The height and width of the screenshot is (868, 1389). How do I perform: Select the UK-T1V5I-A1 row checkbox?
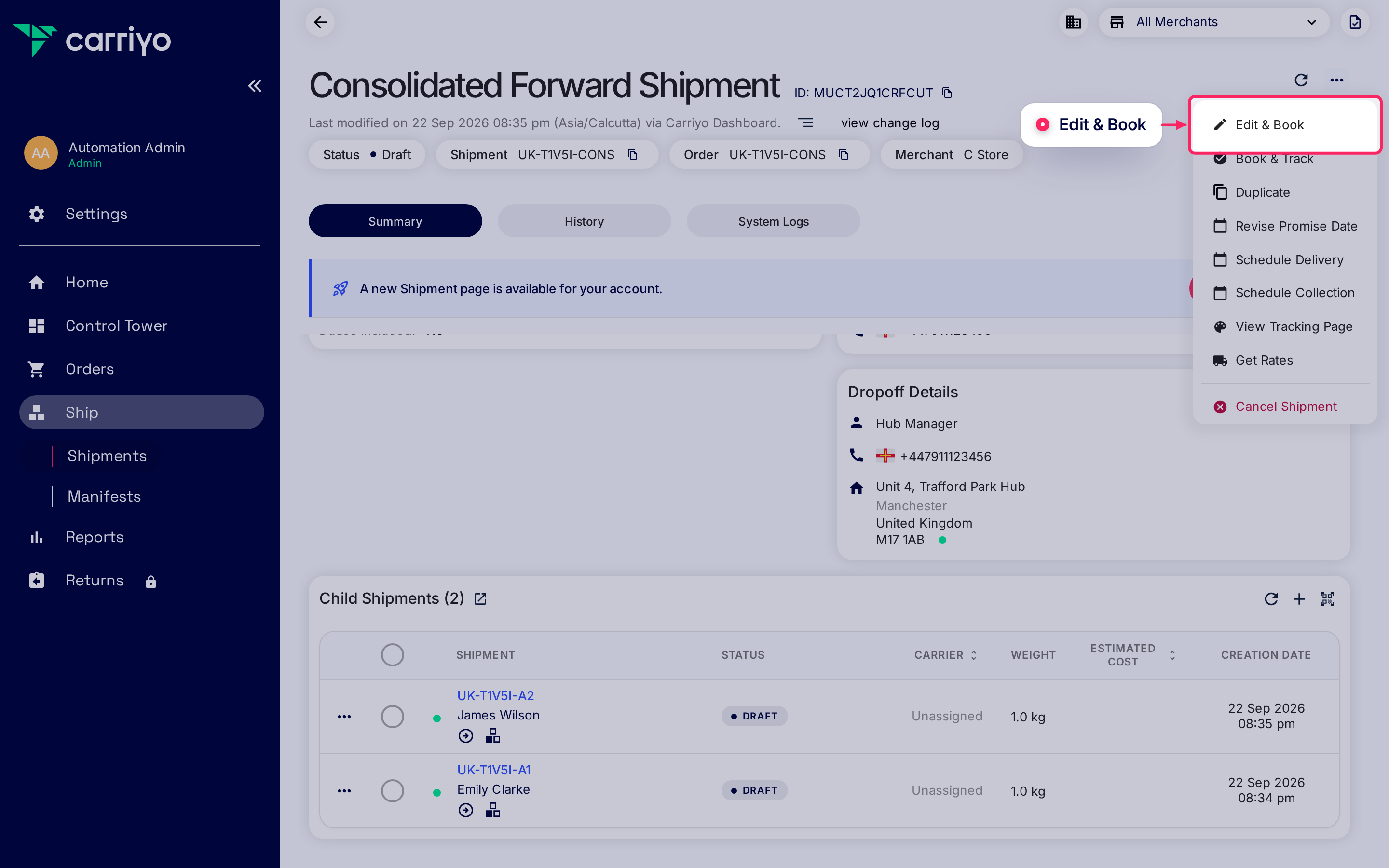pyautogui.click(x=393, y=790)
